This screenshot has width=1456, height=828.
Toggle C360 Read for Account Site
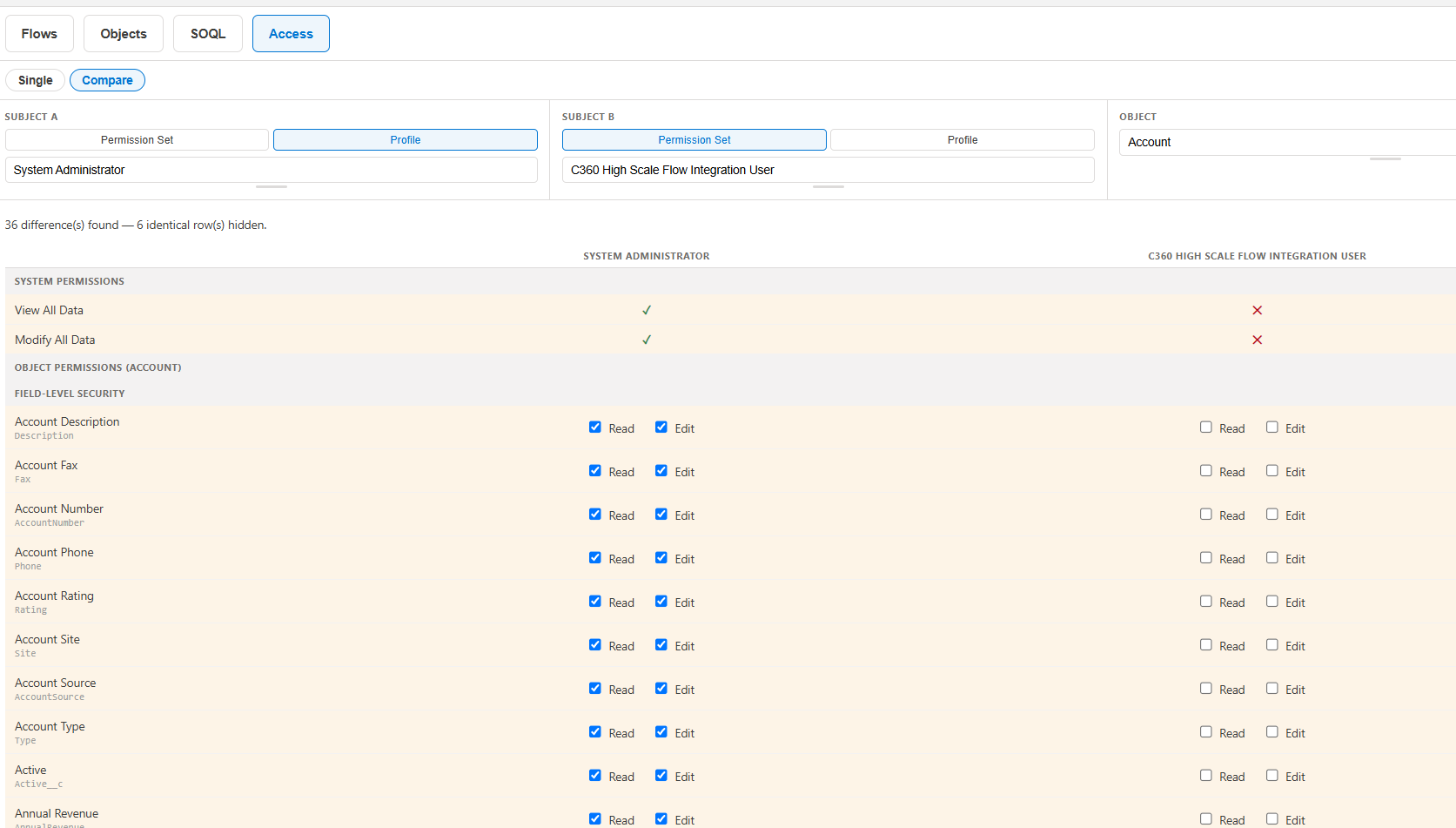point(1206,645)
